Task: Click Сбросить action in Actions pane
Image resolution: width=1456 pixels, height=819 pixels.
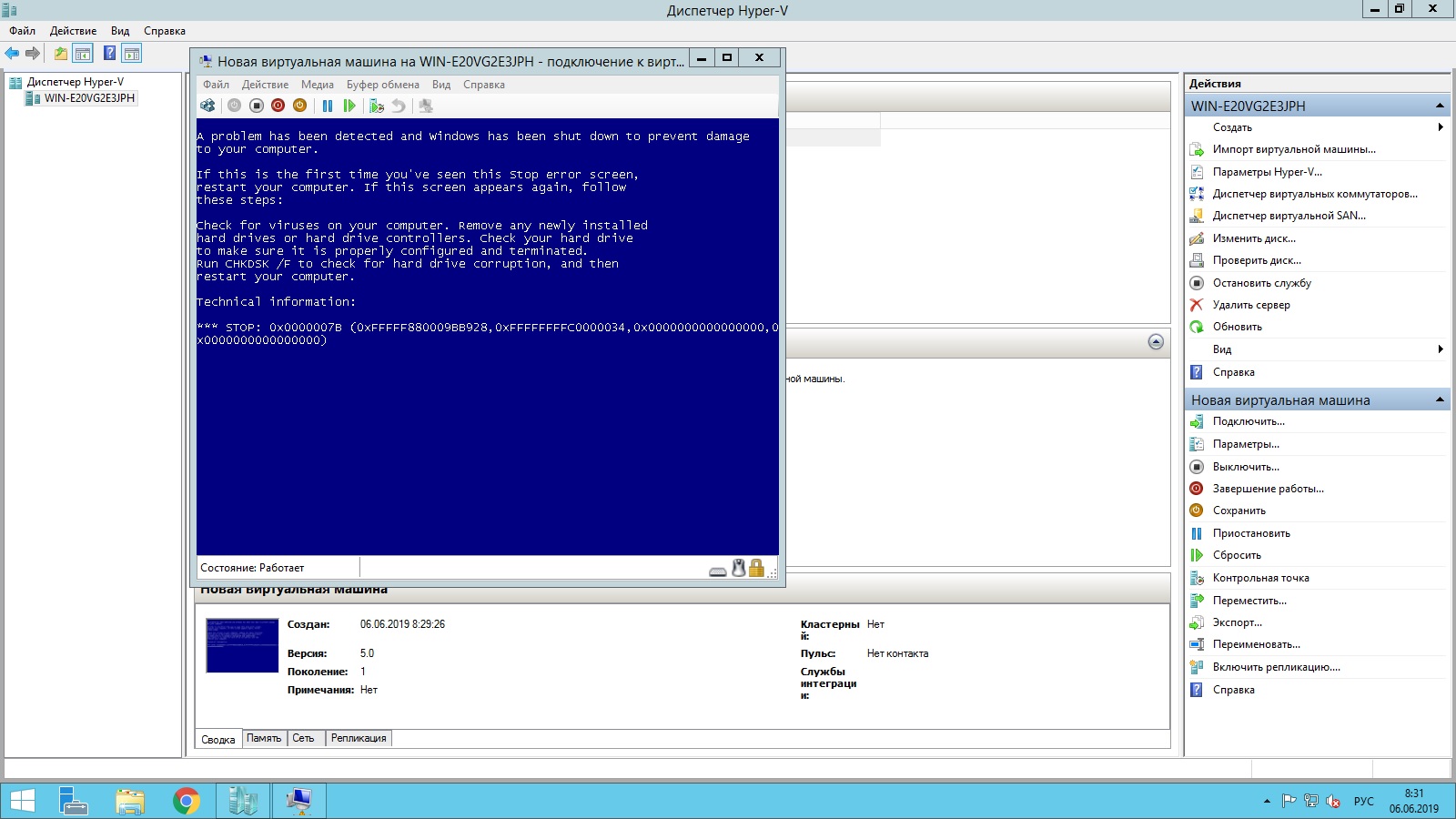Action: pos(1237,555)
